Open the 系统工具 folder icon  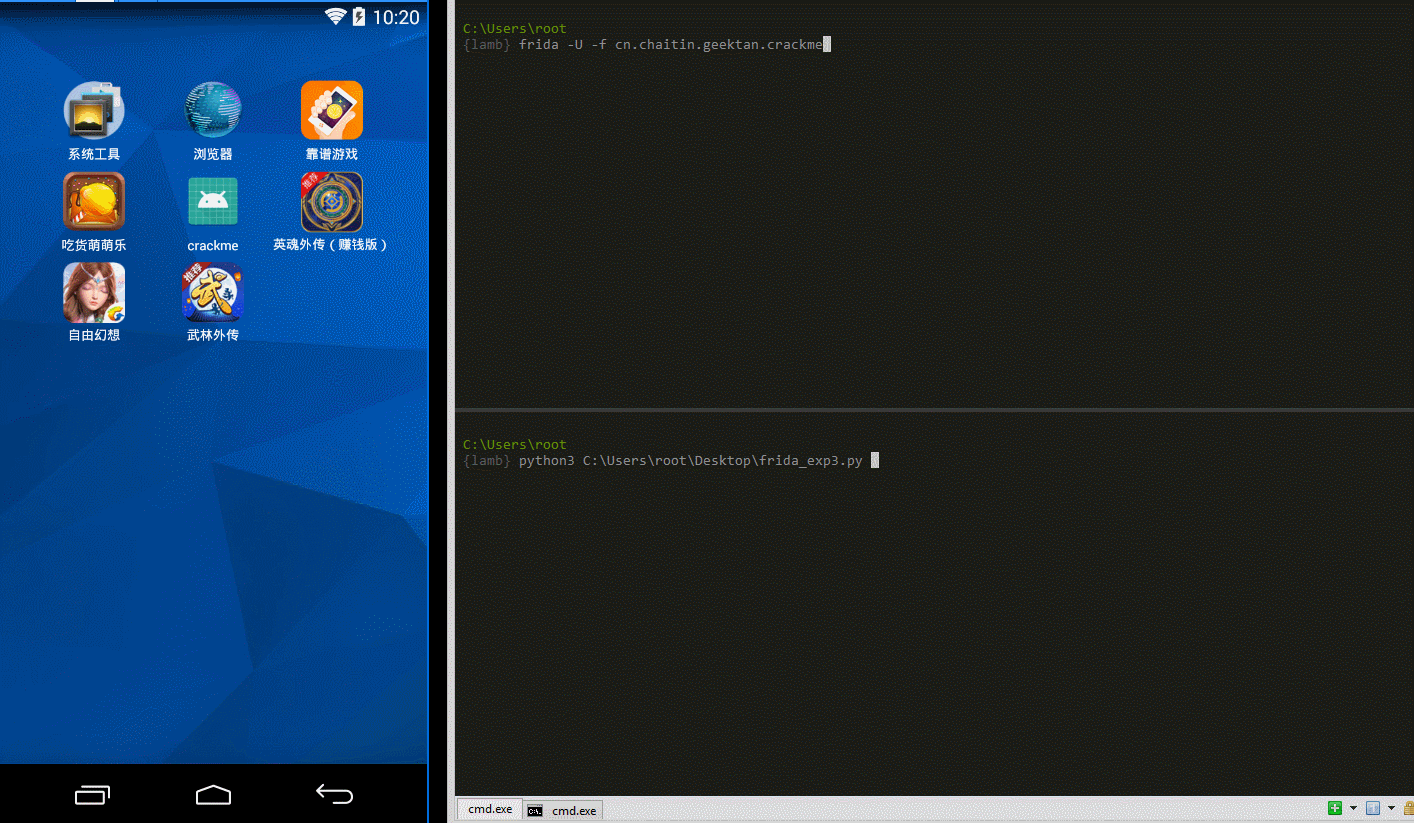click(94, 110)
